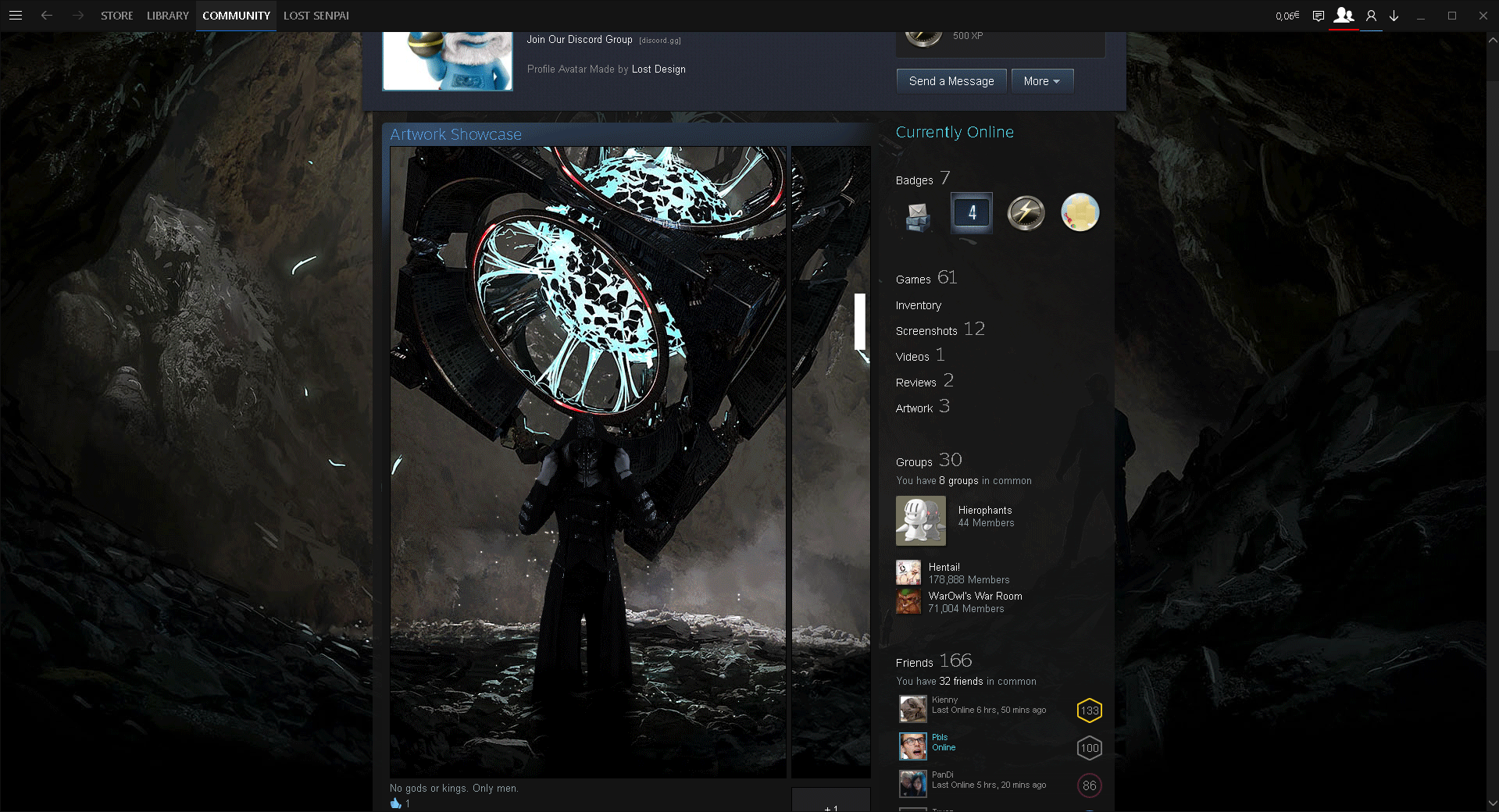Viewport: 1499px width, 812px height.
Task: Open the Hierophants group name
Action: 985,510
